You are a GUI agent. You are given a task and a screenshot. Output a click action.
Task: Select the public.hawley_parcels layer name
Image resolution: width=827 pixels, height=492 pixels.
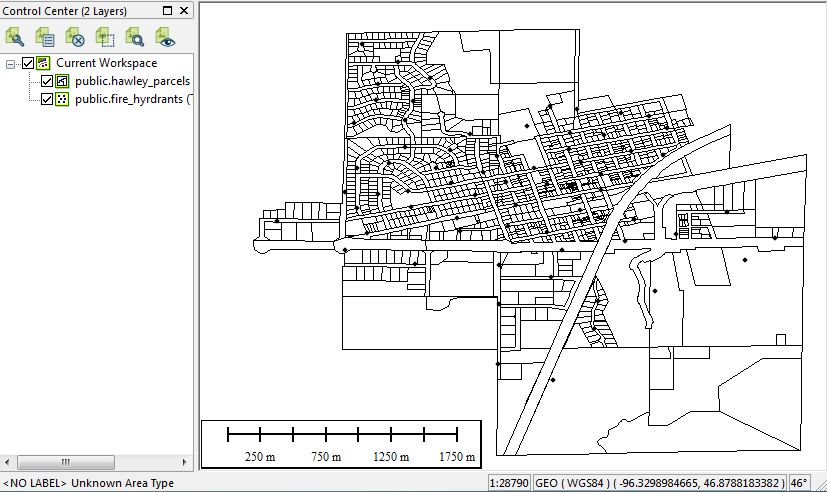[x=132, y=81]
